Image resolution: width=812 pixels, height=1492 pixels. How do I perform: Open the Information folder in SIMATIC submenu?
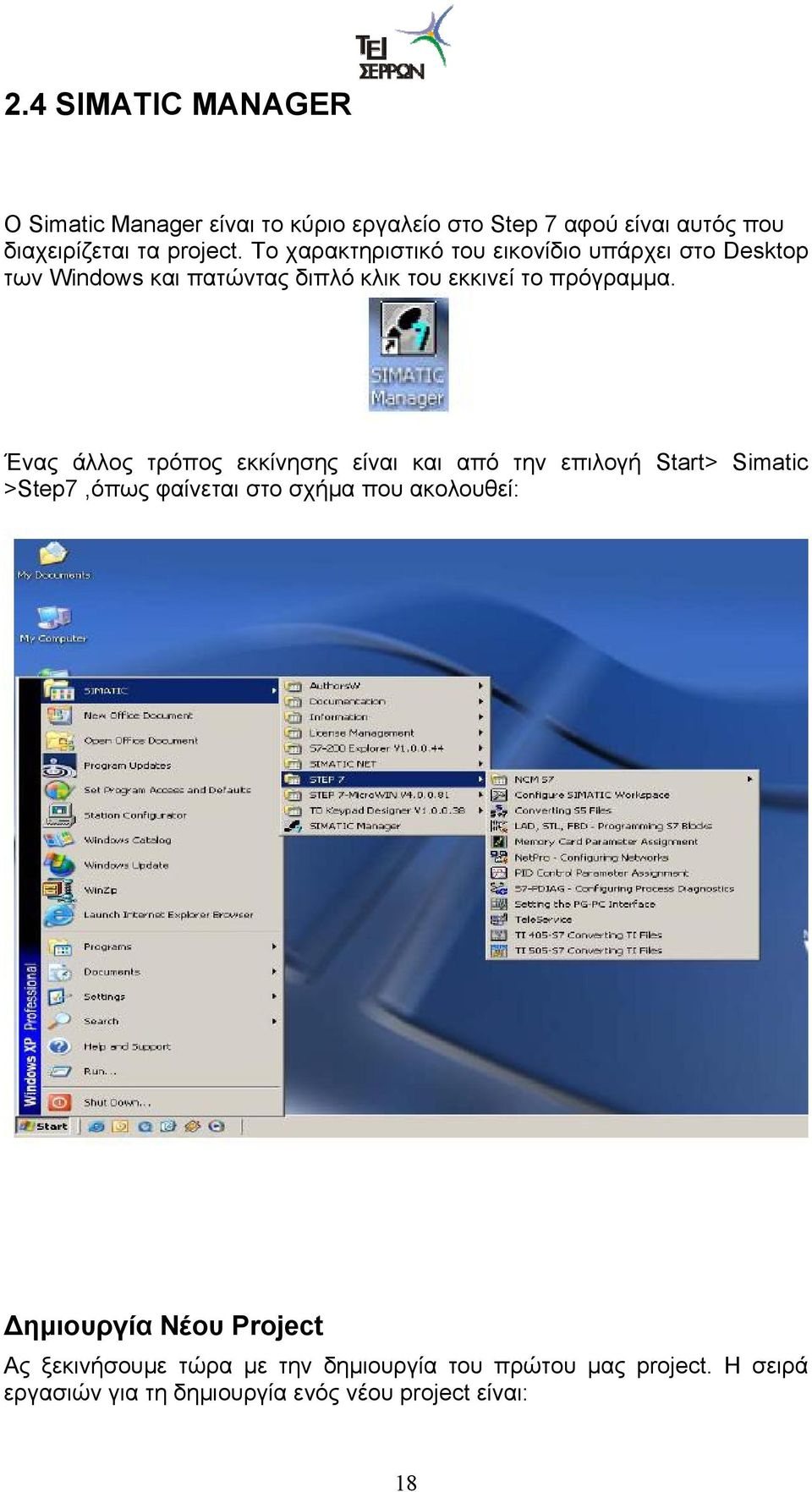click(x=384, y=717)
